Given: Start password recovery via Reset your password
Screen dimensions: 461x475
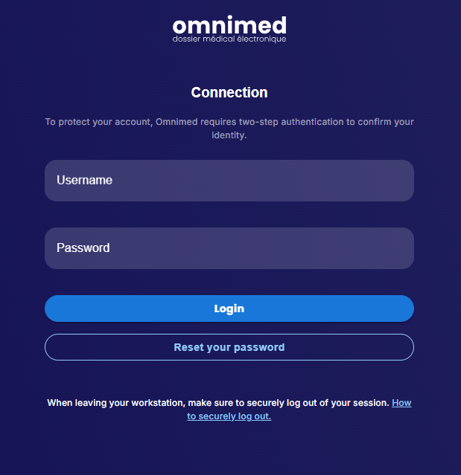Looking at the screenshot, I should point(229,347).
